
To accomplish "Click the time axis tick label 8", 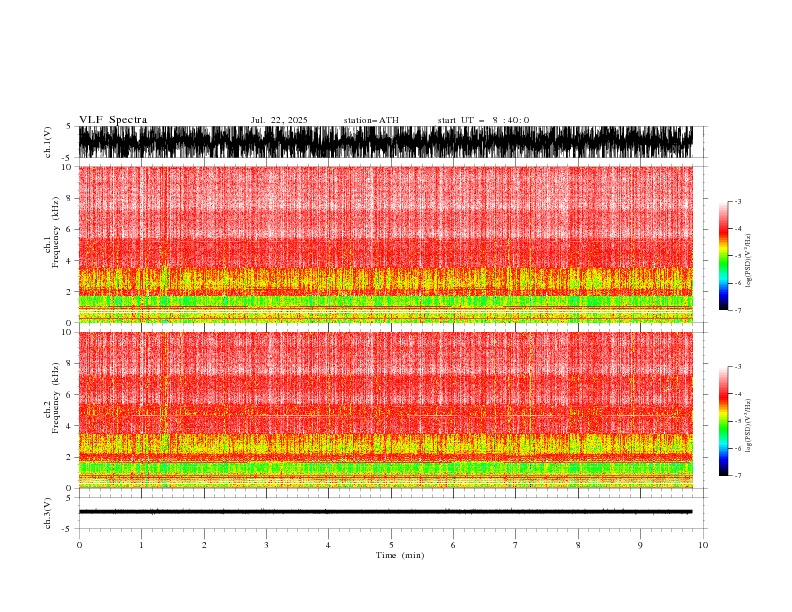I will [x=578, y=545].
